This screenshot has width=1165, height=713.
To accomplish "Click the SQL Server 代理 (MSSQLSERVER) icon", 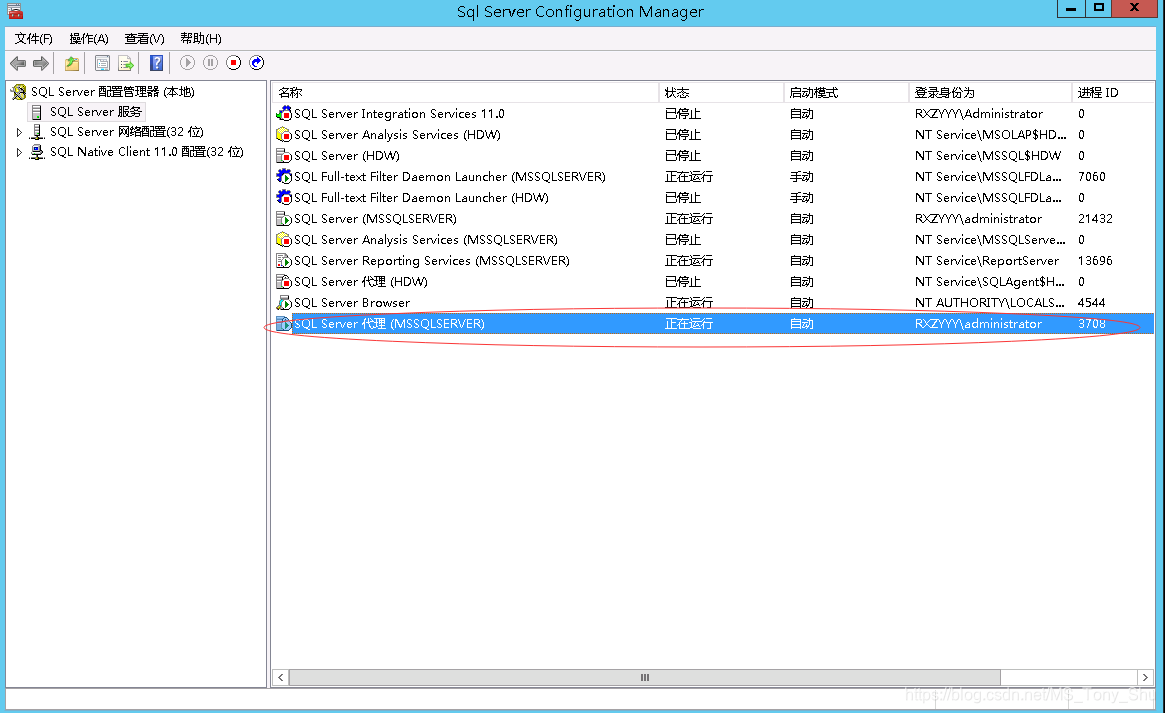I will click(284, 324).
